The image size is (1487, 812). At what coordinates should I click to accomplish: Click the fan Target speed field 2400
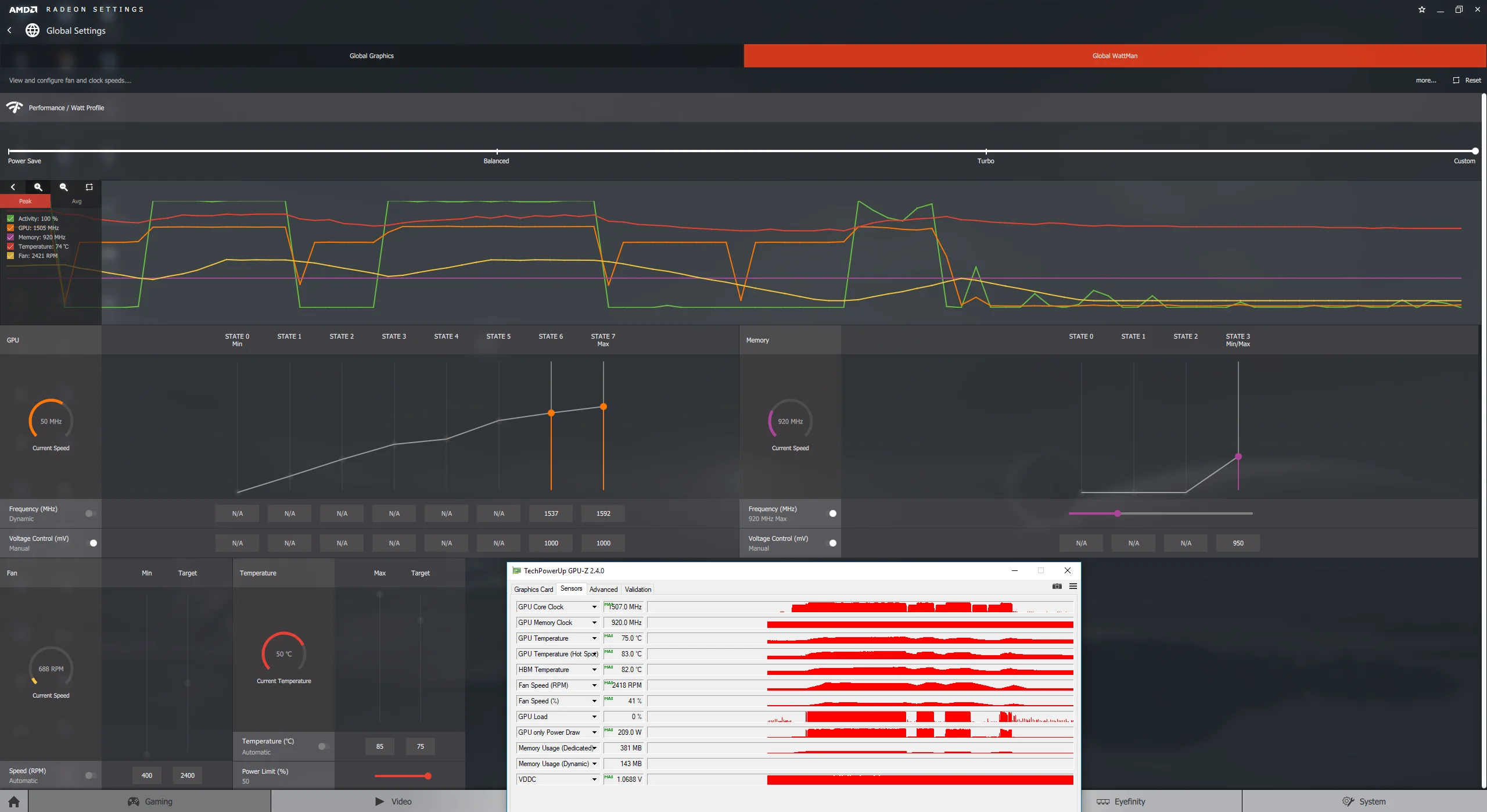(x=188, y=775)
